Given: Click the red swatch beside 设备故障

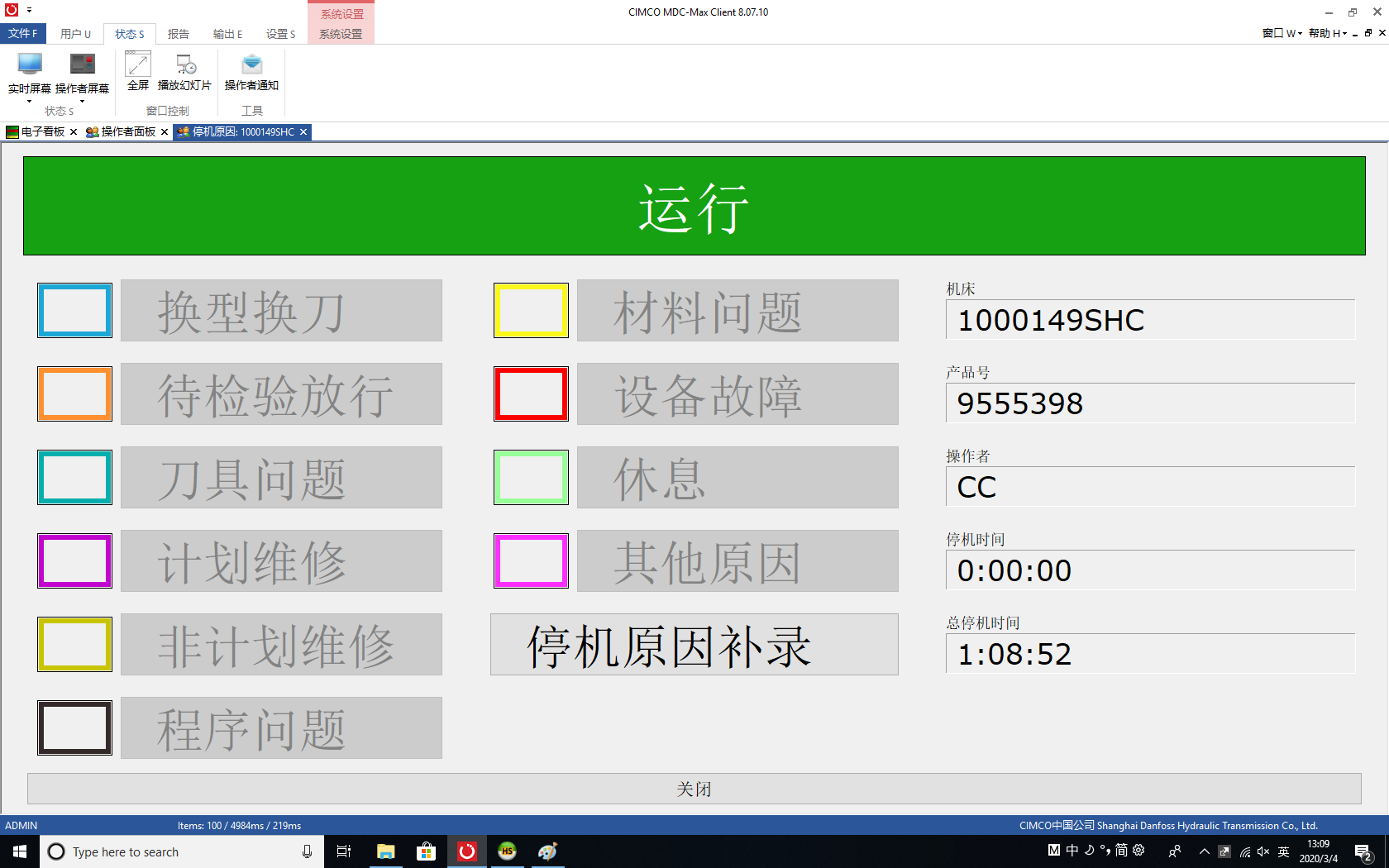Looking at the screenshot, I should [531, 394].
